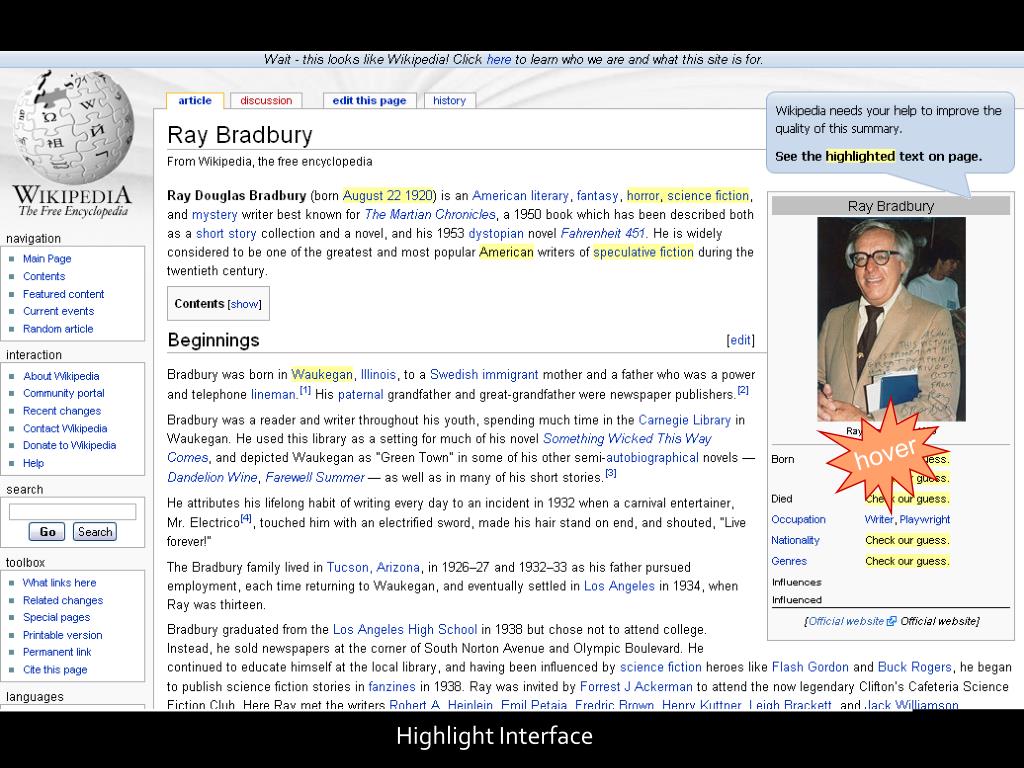The width and height of the screenshot is (1024, 768).
Task: Open the lineman link
Action: pyautogui.click(x=273, y=394)
